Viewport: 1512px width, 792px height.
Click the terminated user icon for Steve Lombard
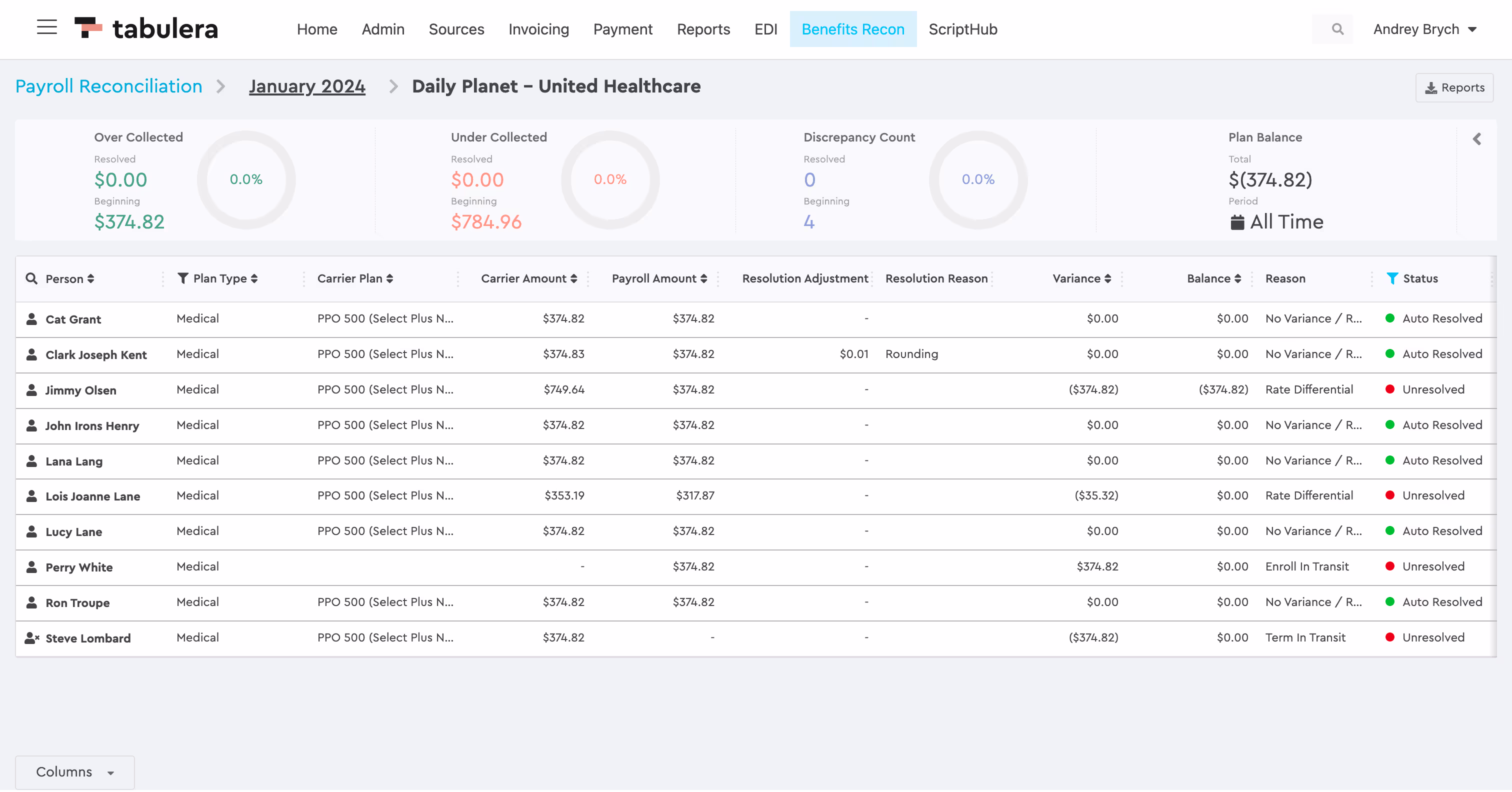point(32,638)
